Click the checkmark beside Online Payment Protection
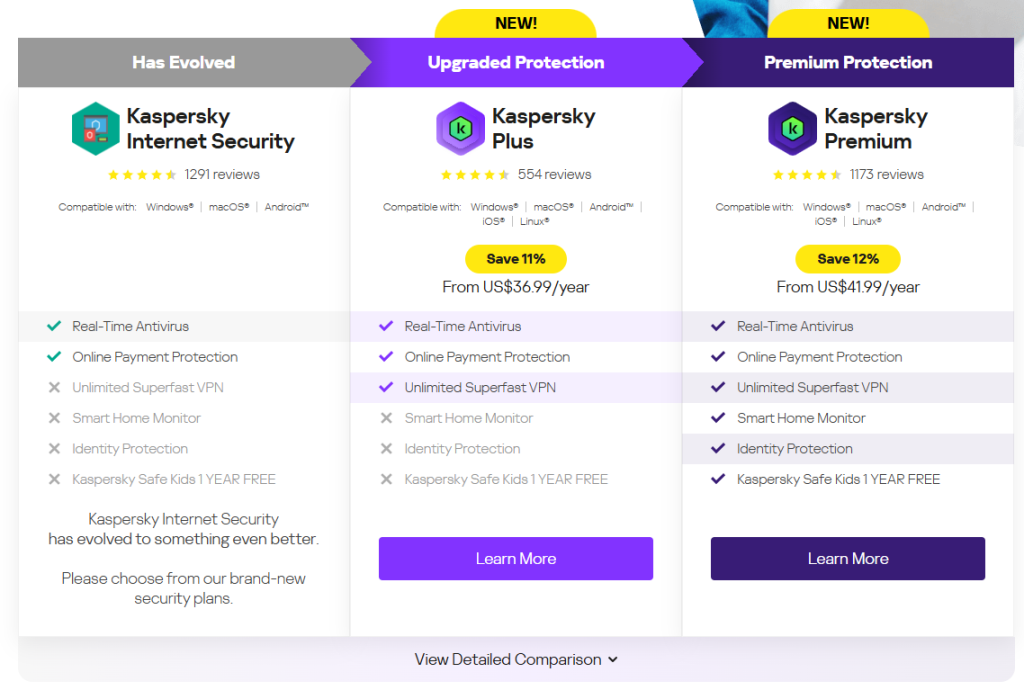The image size is (1024, 690). point(54,357)
